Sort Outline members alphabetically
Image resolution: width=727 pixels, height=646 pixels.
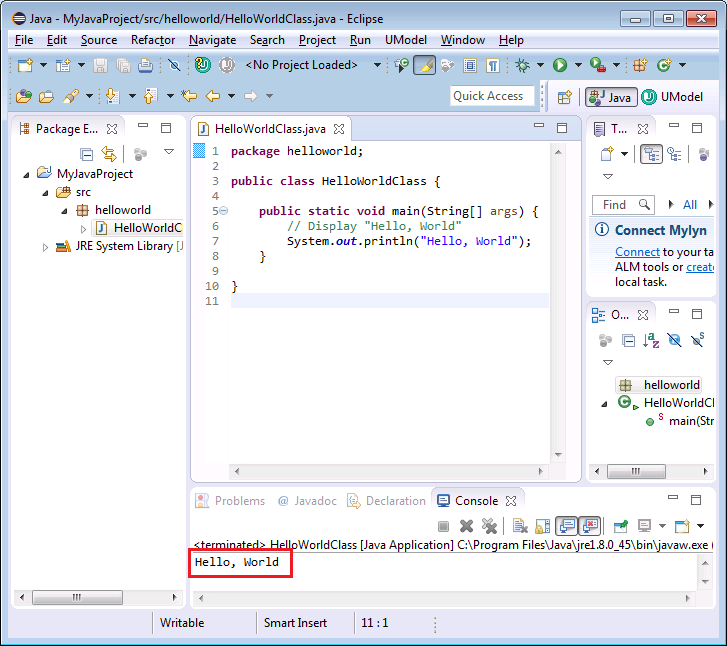(x=652, y=340)
